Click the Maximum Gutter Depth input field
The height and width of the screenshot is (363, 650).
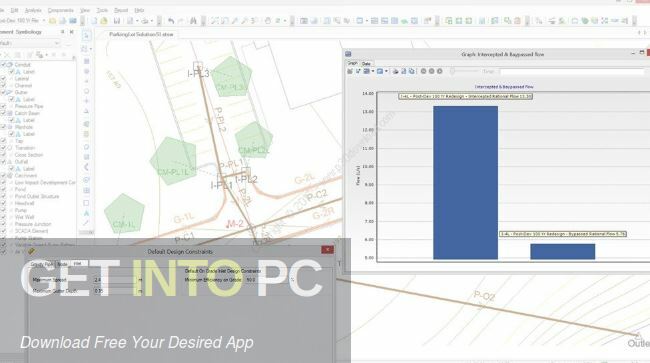(115, 291)
